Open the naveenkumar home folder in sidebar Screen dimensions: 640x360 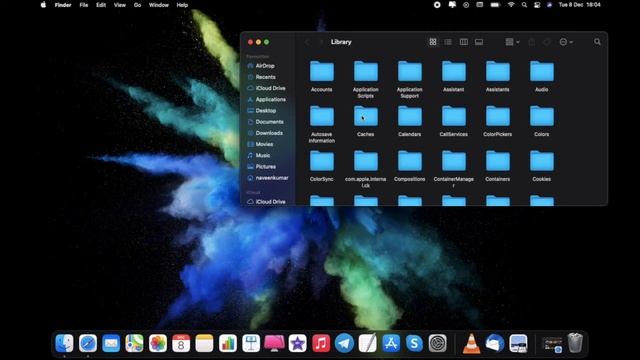pos(267,178)
